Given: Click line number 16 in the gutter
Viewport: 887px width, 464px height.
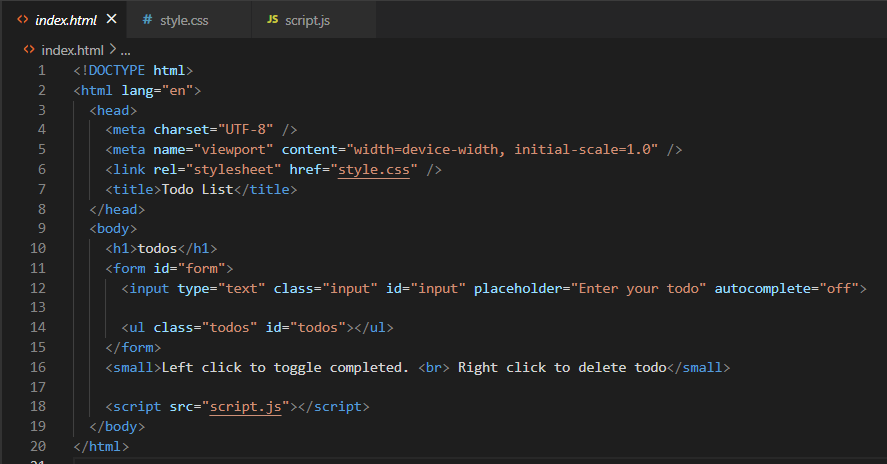Looking at the screenshot, I should (x=38, y=368).
